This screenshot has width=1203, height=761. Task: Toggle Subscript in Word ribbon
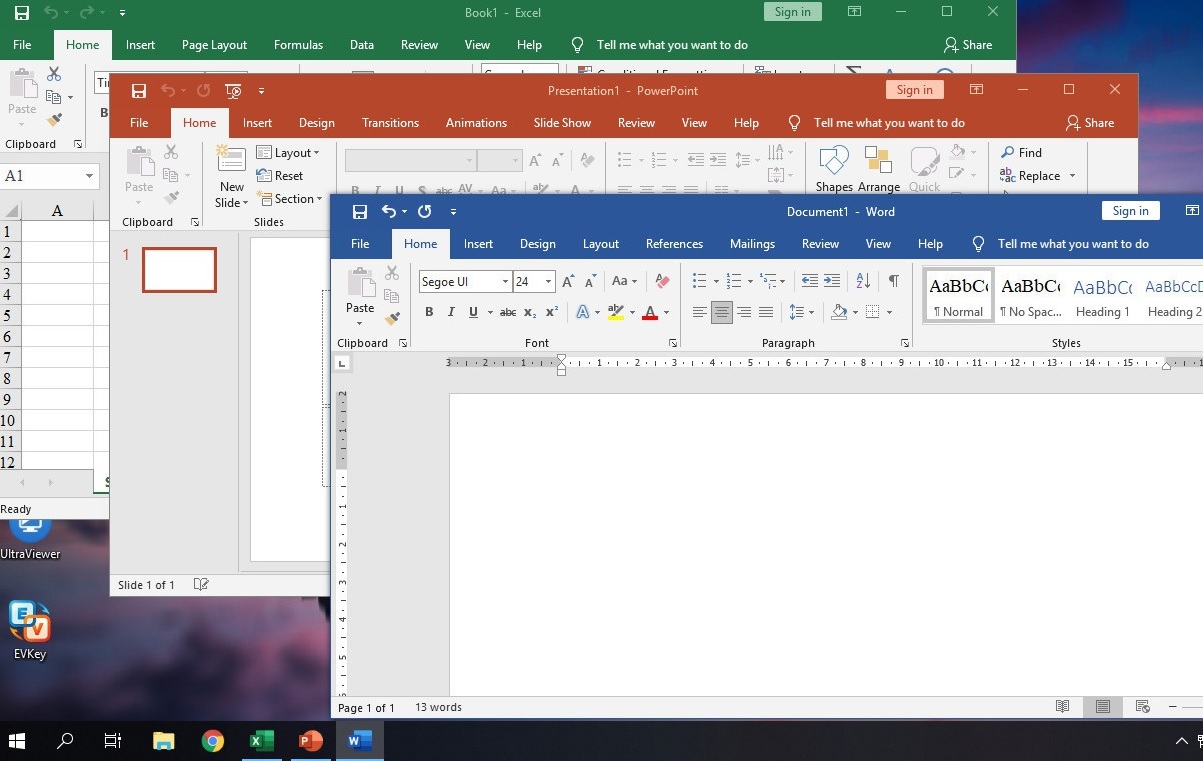click(530, 312)
